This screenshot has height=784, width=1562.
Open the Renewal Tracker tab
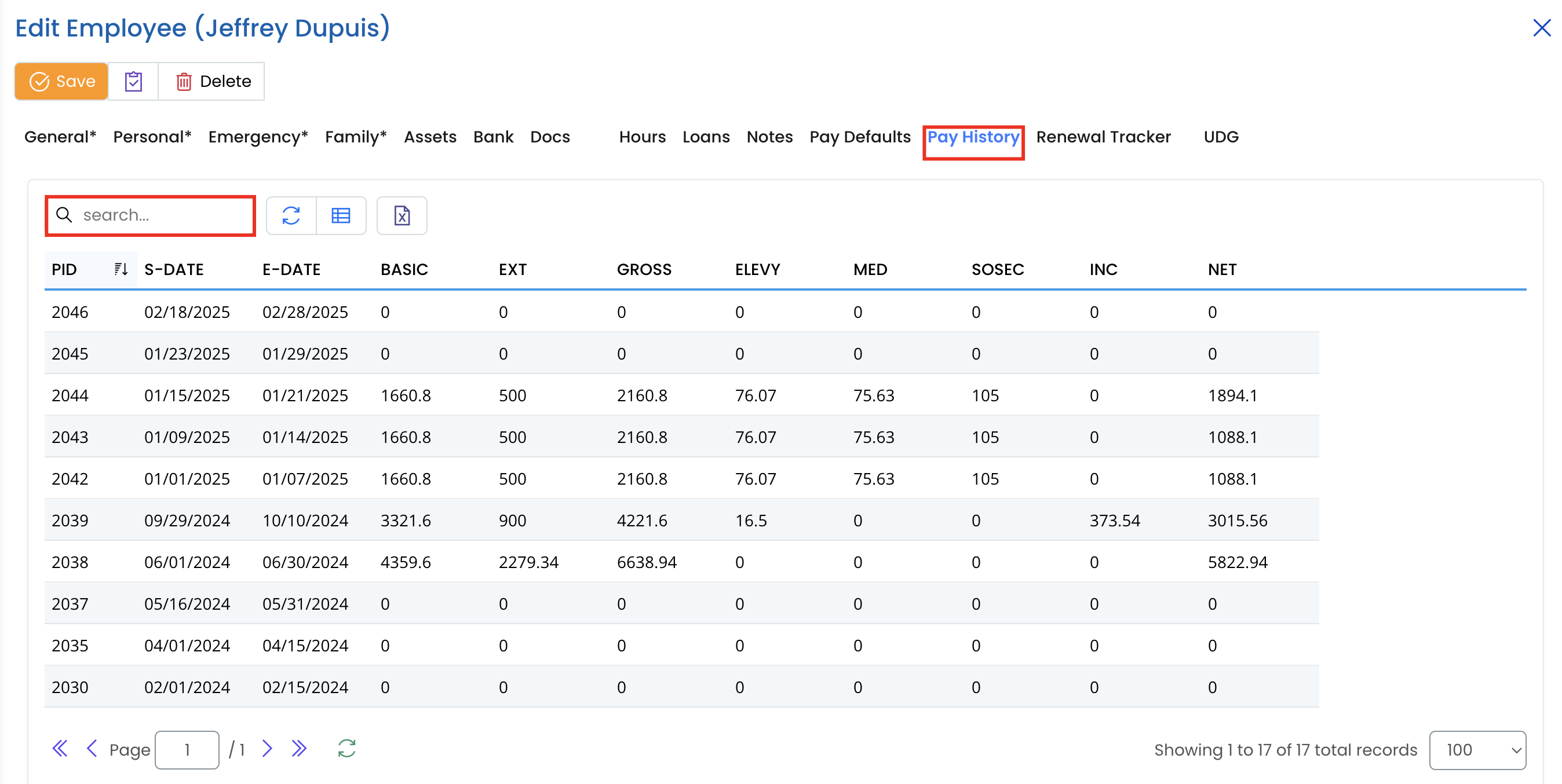pos(1103,137)
